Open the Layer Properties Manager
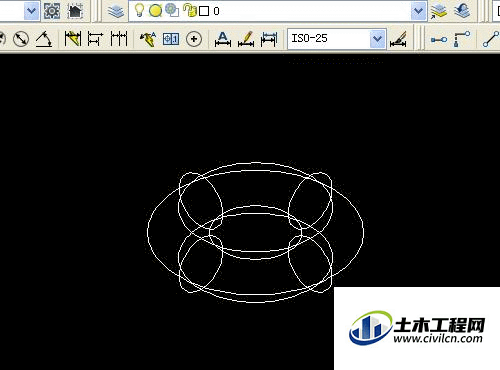This screenshot has height=370, width=500. (x=116, y=11)
